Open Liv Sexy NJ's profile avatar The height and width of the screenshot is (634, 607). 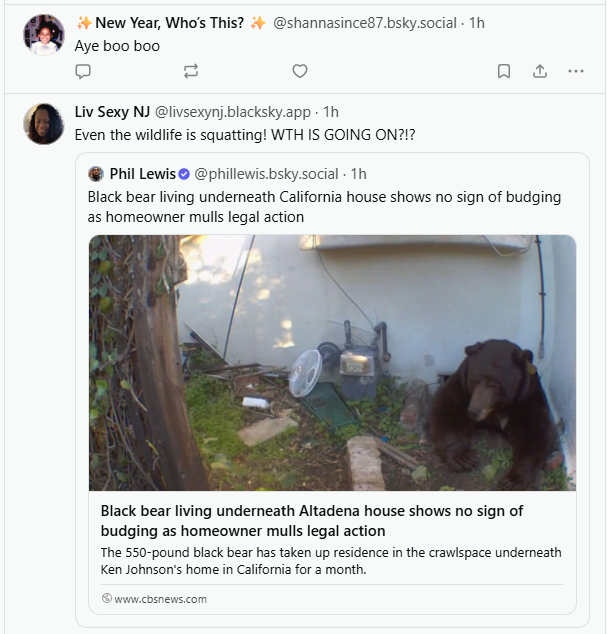43,123
